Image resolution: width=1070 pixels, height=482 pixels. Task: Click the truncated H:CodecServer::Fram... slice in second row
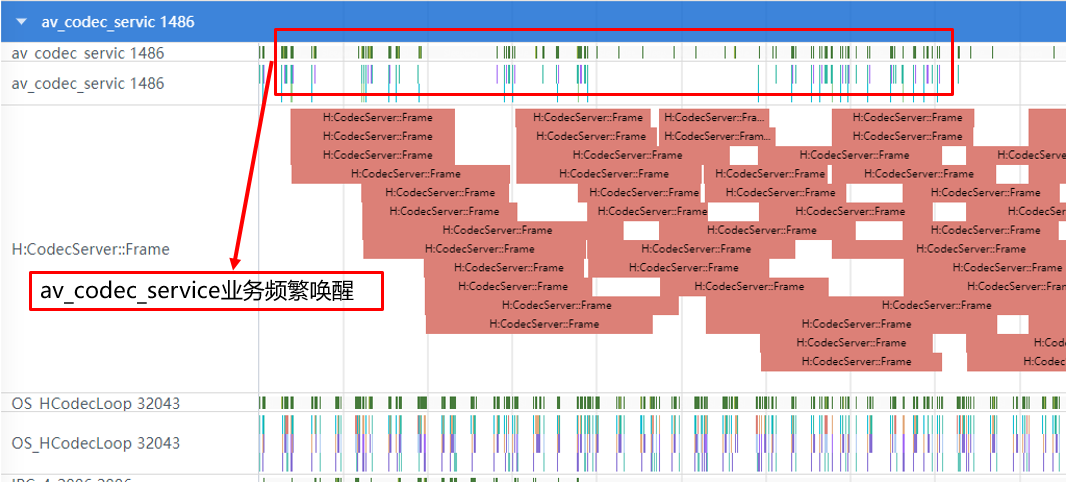click(717, 136)
